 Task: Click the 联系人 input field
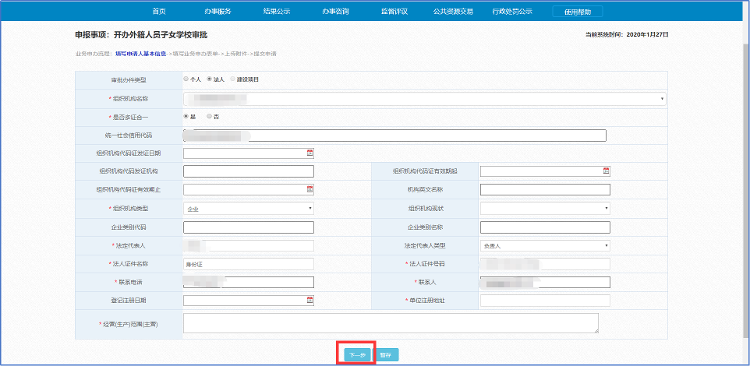(x=545, y=282)
